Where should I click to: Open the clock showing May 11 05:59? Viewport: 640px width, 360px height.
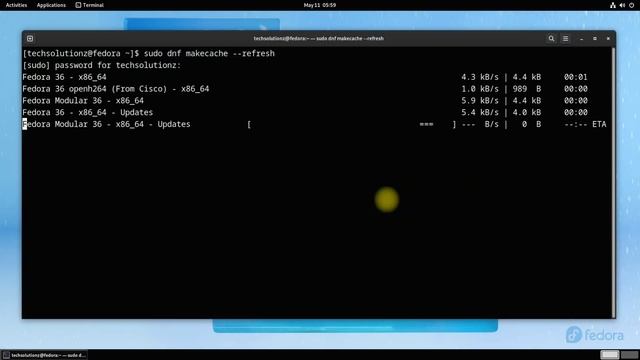pos(320,5)
